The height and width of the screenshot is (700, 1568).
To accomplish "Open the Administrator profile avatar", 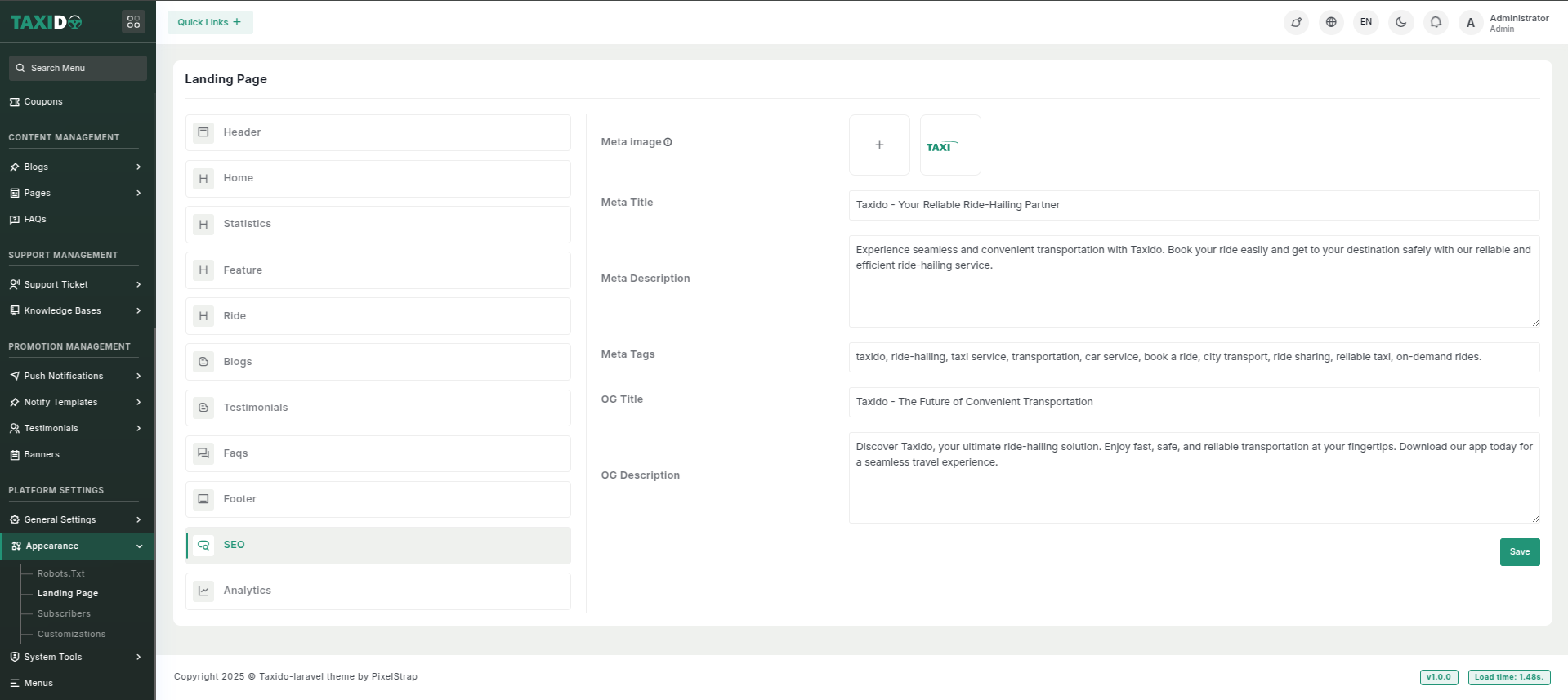I will coord(1471,23).
